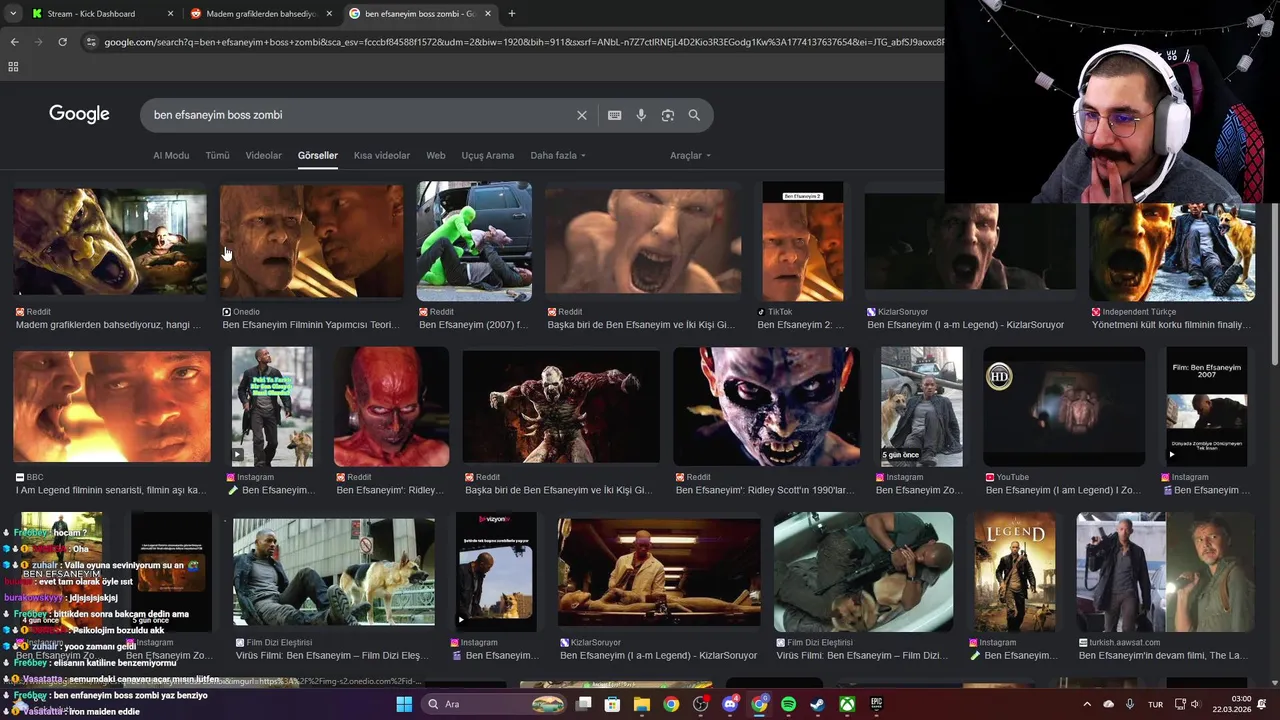1280x720 pixels.
Task: Switch to the Madem grafiklerden Reddit tab
Action: tap(262, 14)
